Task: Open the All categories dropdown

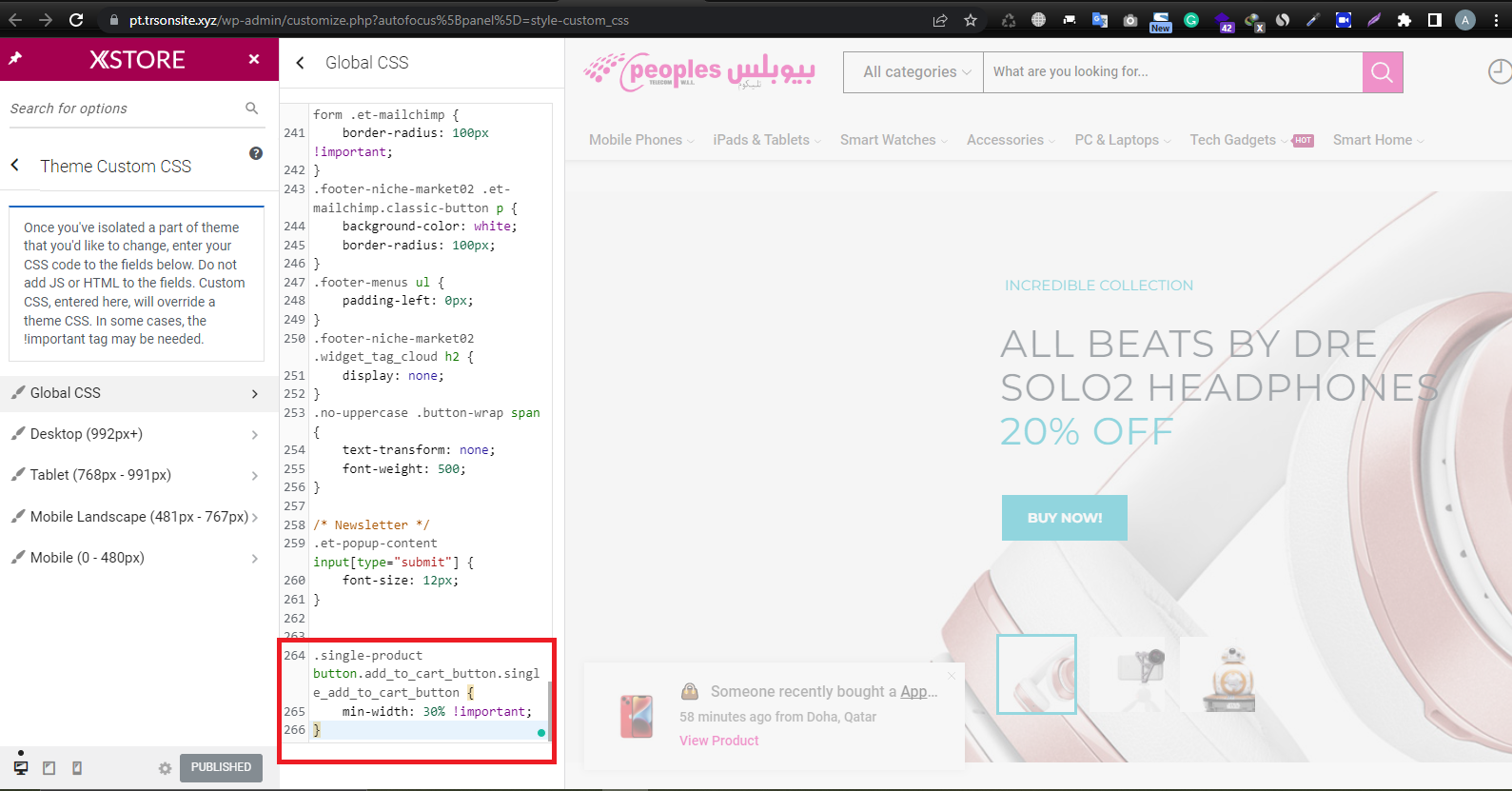Action: [913, 72]
